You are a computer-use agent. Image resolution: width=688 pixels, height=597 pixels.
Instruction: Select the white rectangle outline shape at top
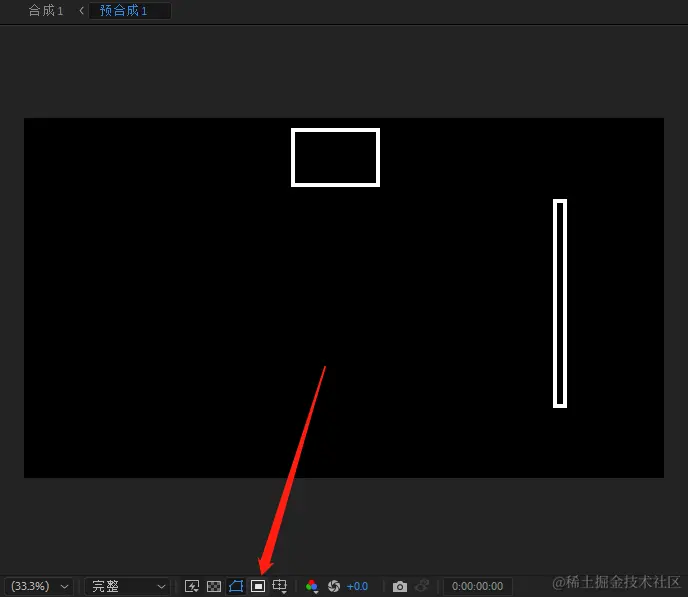335,157
